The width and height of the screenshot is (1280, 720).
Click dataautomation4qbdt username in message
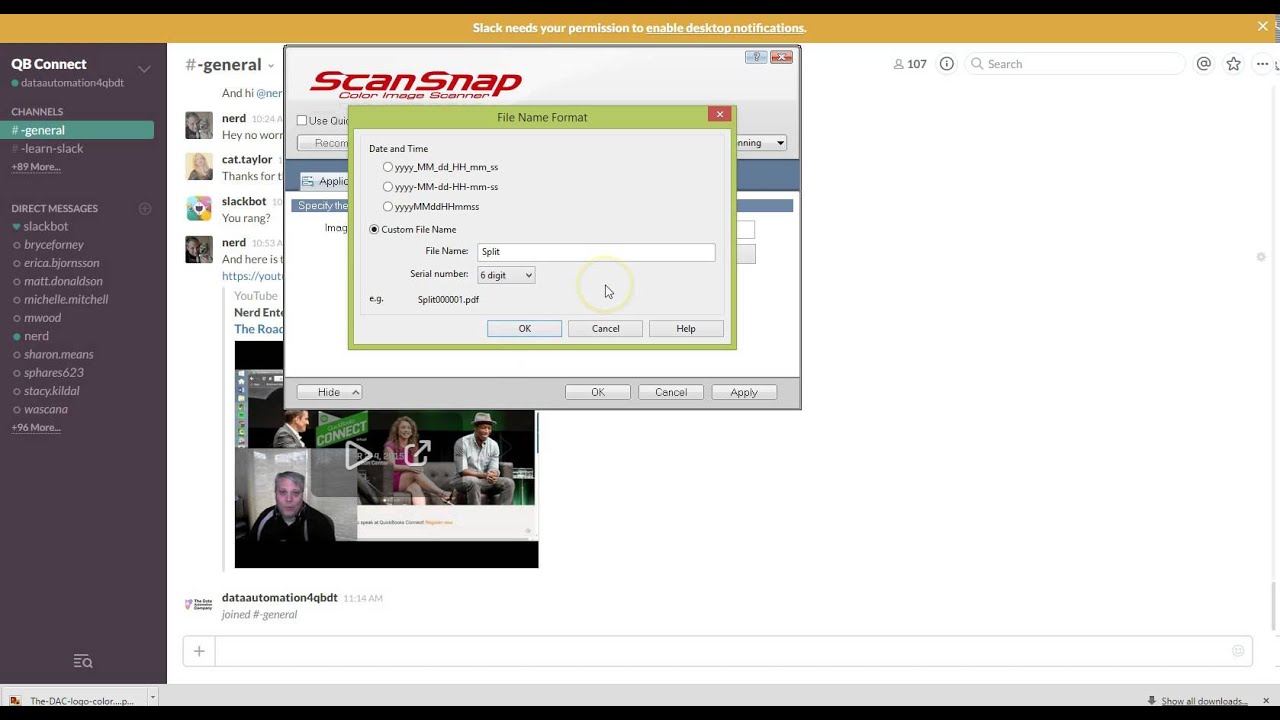tap(280, 598)
